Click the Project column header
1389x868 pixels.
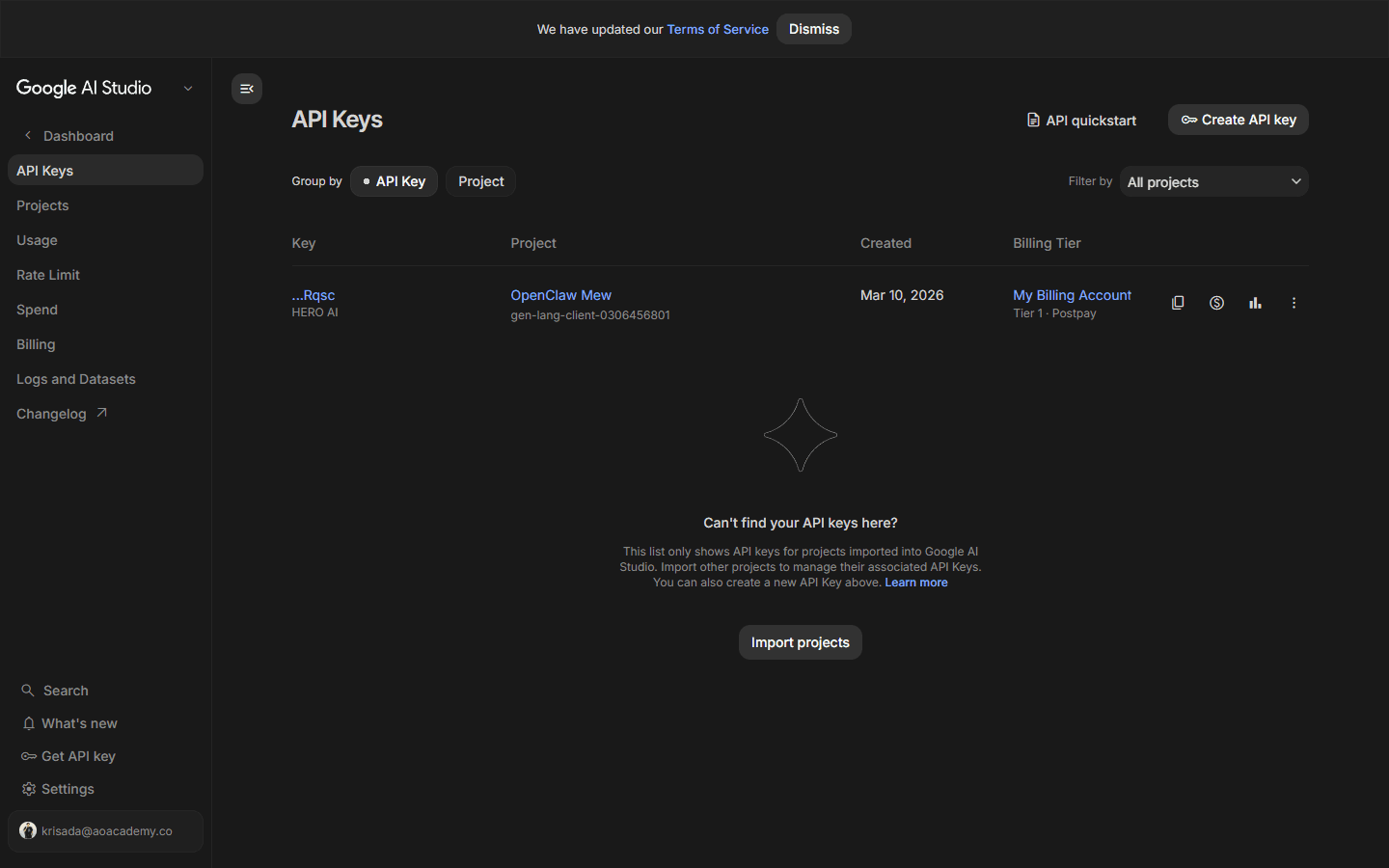pos(533,243)
